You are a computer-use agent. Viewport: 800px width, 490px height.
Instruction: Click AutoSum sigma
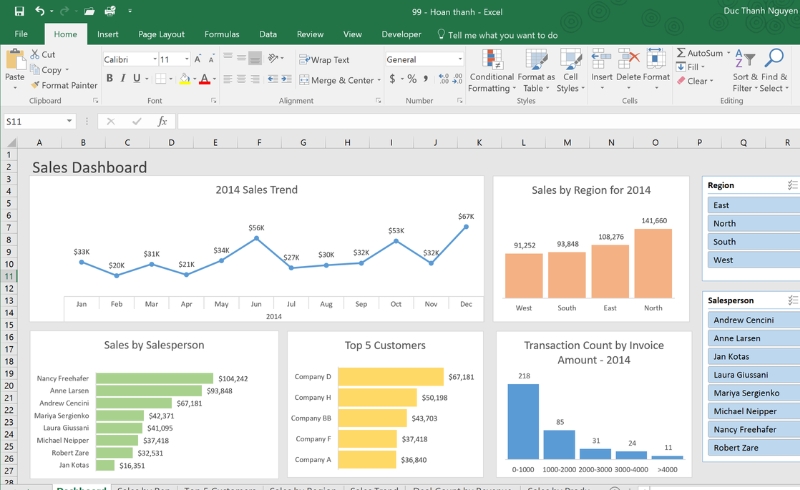coord(699,53)
